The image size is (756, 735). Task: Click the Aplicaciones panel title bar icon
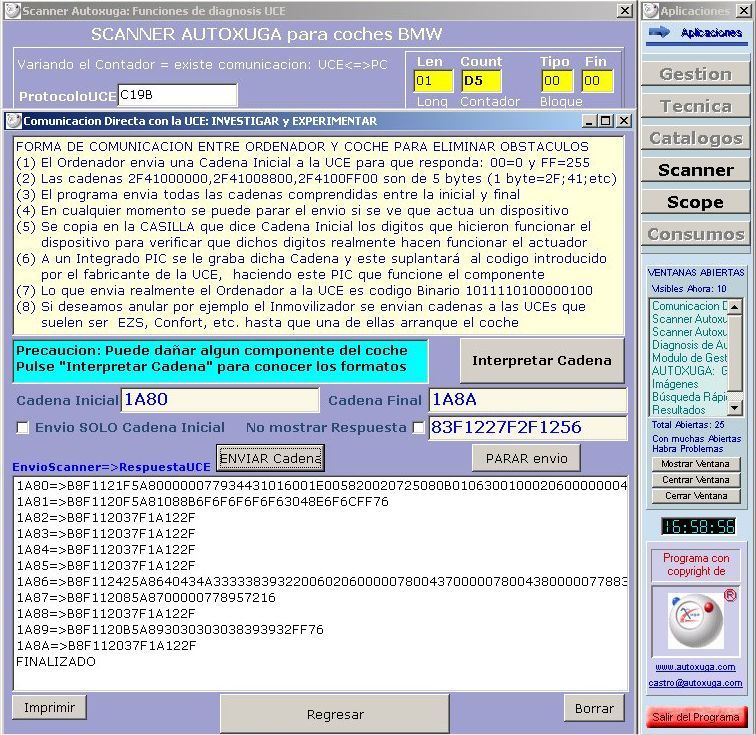651,11
